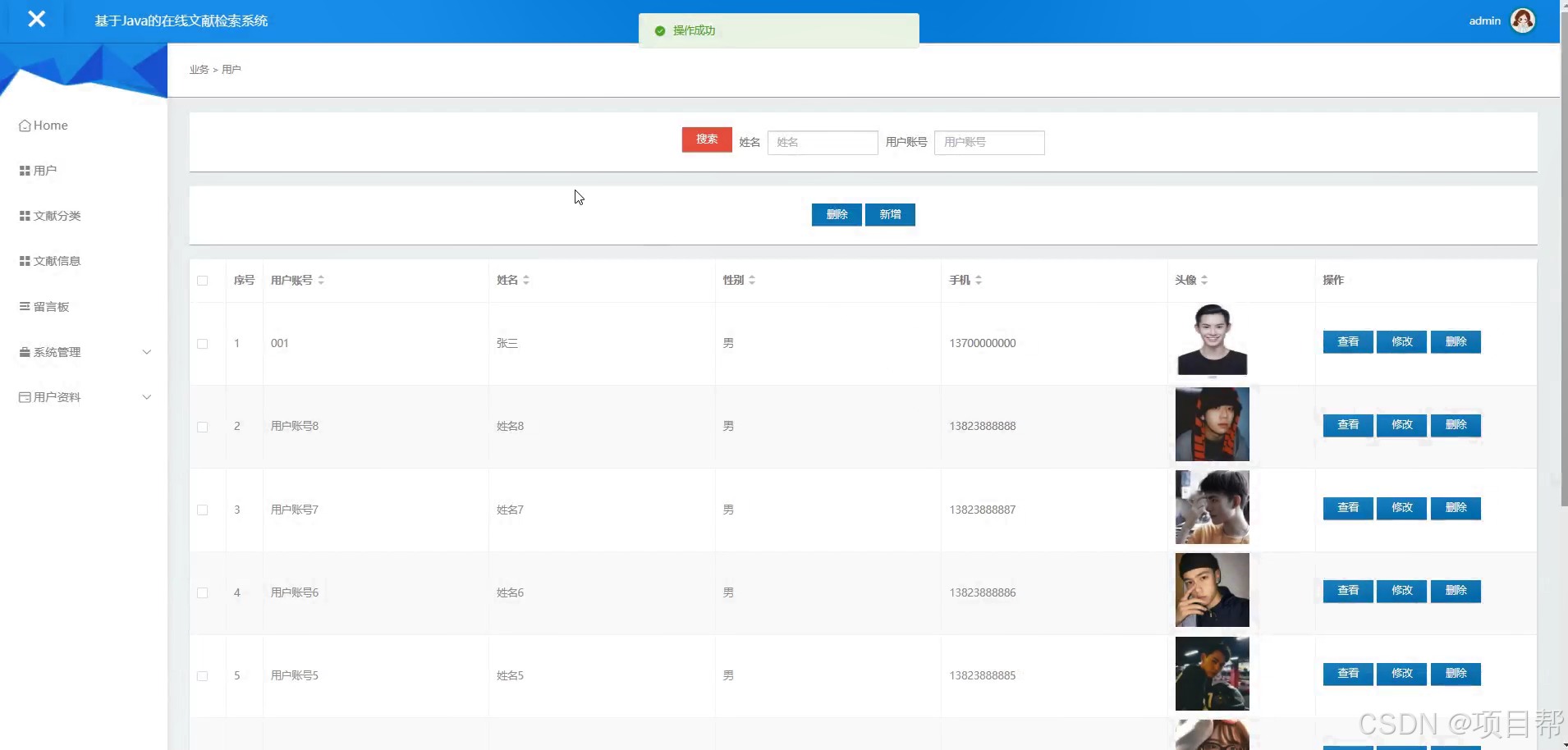Image resolution: width=1568 pixels, height=750 pixels.
Task: Click 修改 for 用户账号5
Action: (1402, 674)
